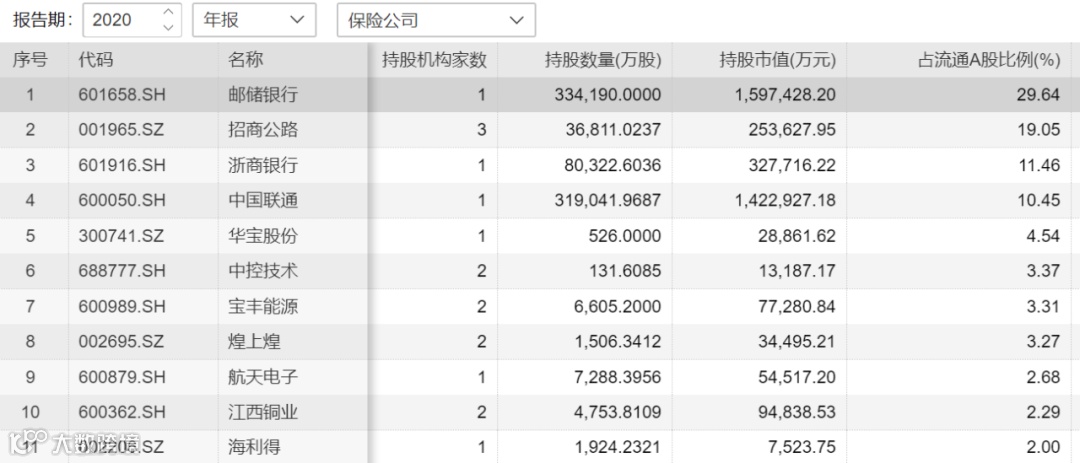Screen dimensions: 1080x463
Task: Click market value 7,523.75
Action: pos(802,447)
